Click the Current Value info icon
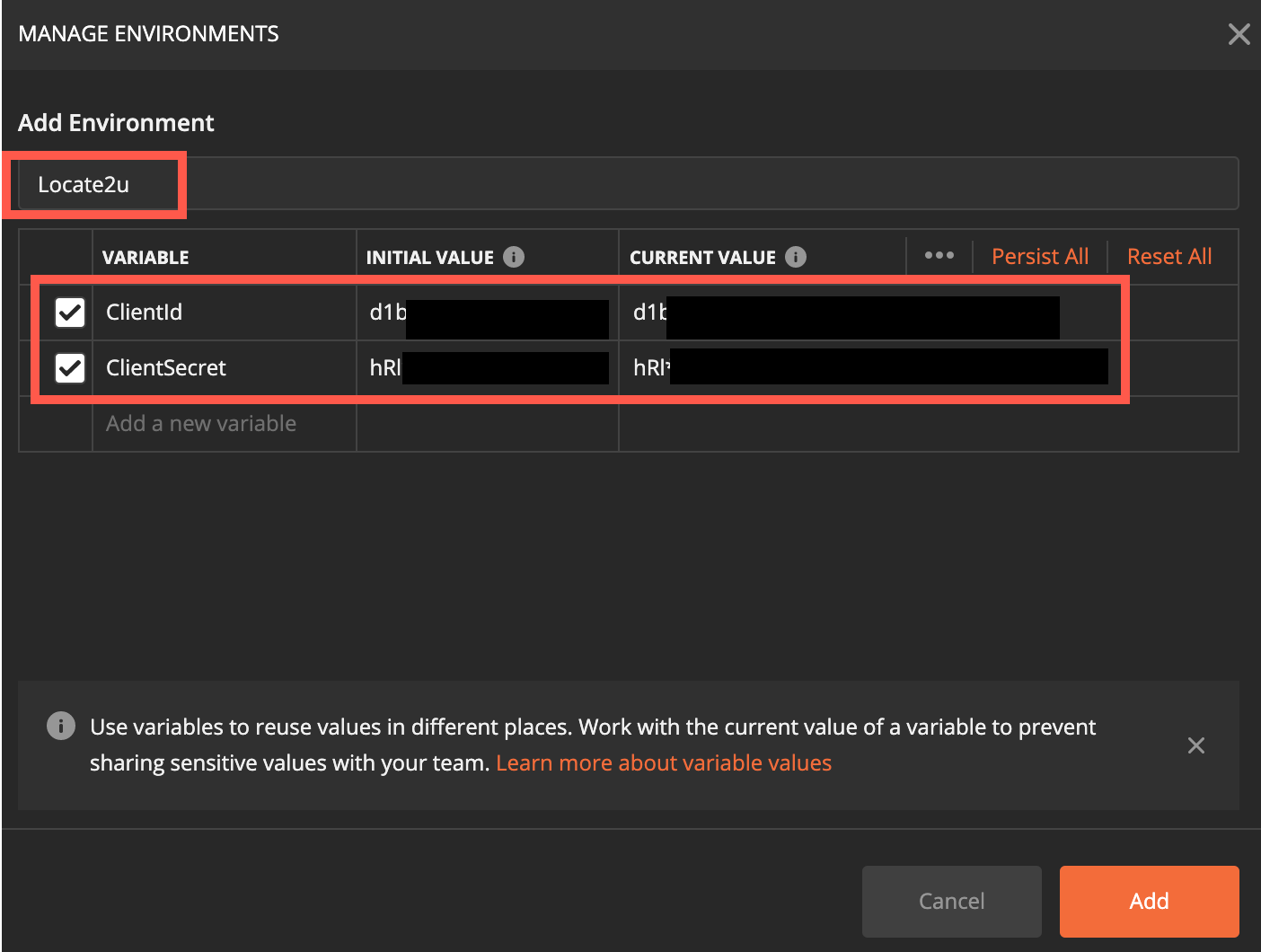1261x952 pixels. (796, 257)
